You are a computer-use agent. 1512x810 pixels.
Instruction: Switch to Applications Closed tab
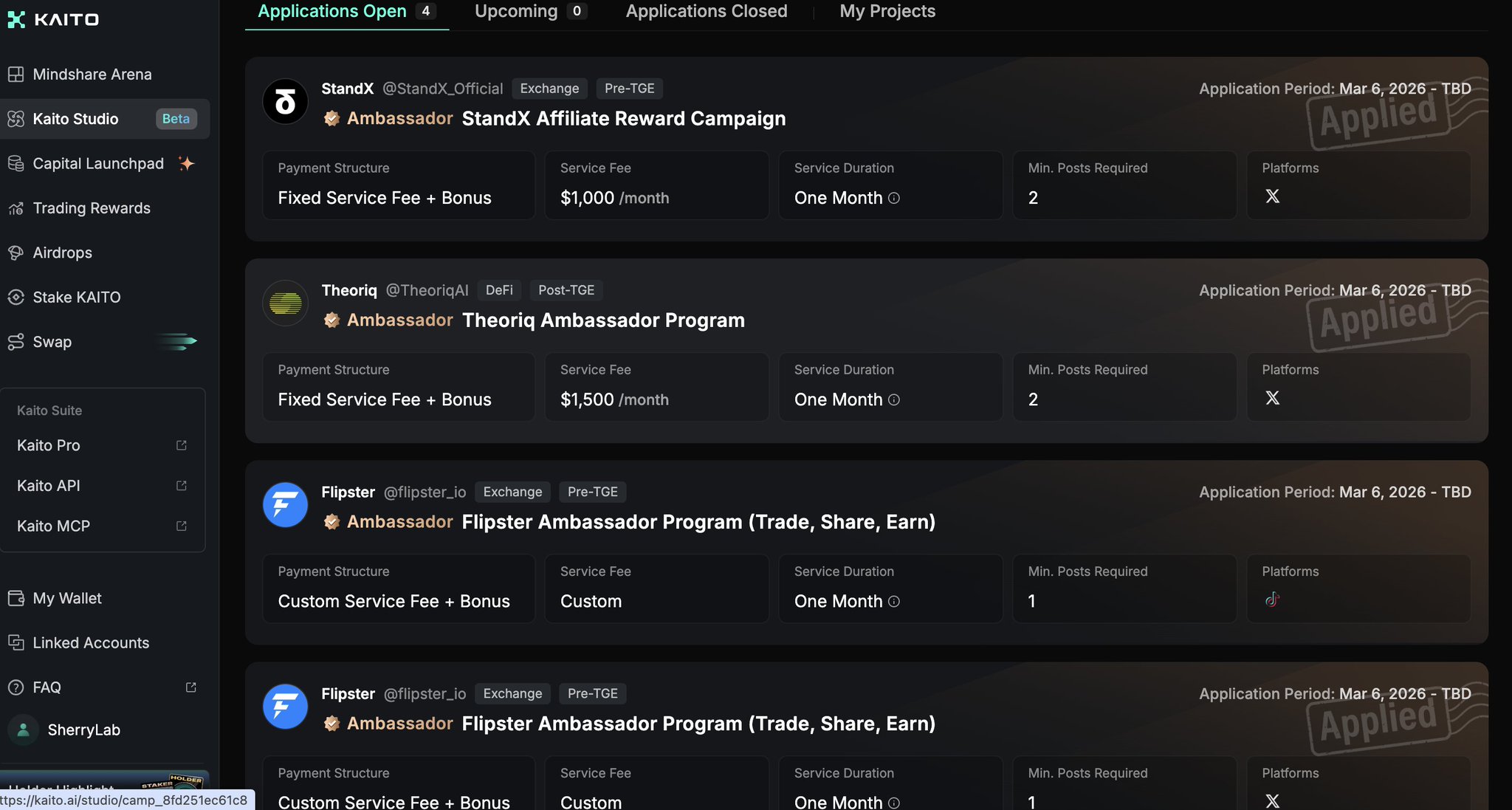coord(706,12)
